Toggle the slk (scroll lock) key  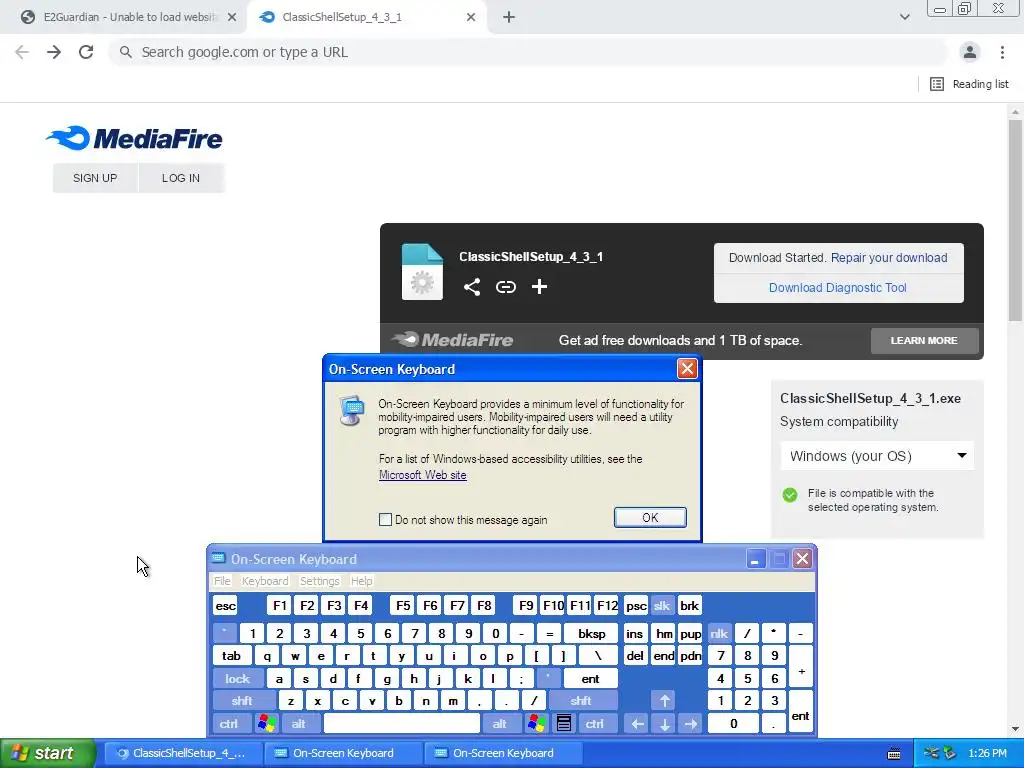(x=662, y=605)
